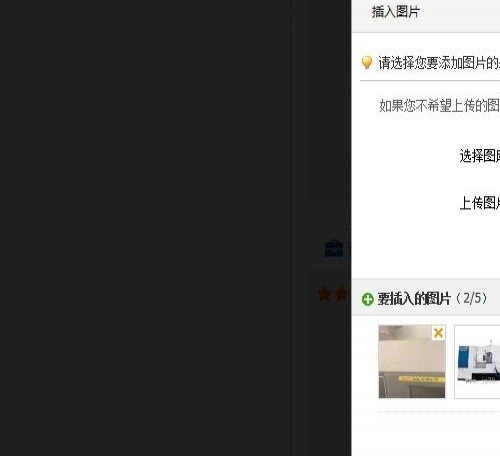Viewport: 500px width, 456px height.
Task: Click the 如果您不希望上传的图 notice text
Action: [x=440, y=106]
